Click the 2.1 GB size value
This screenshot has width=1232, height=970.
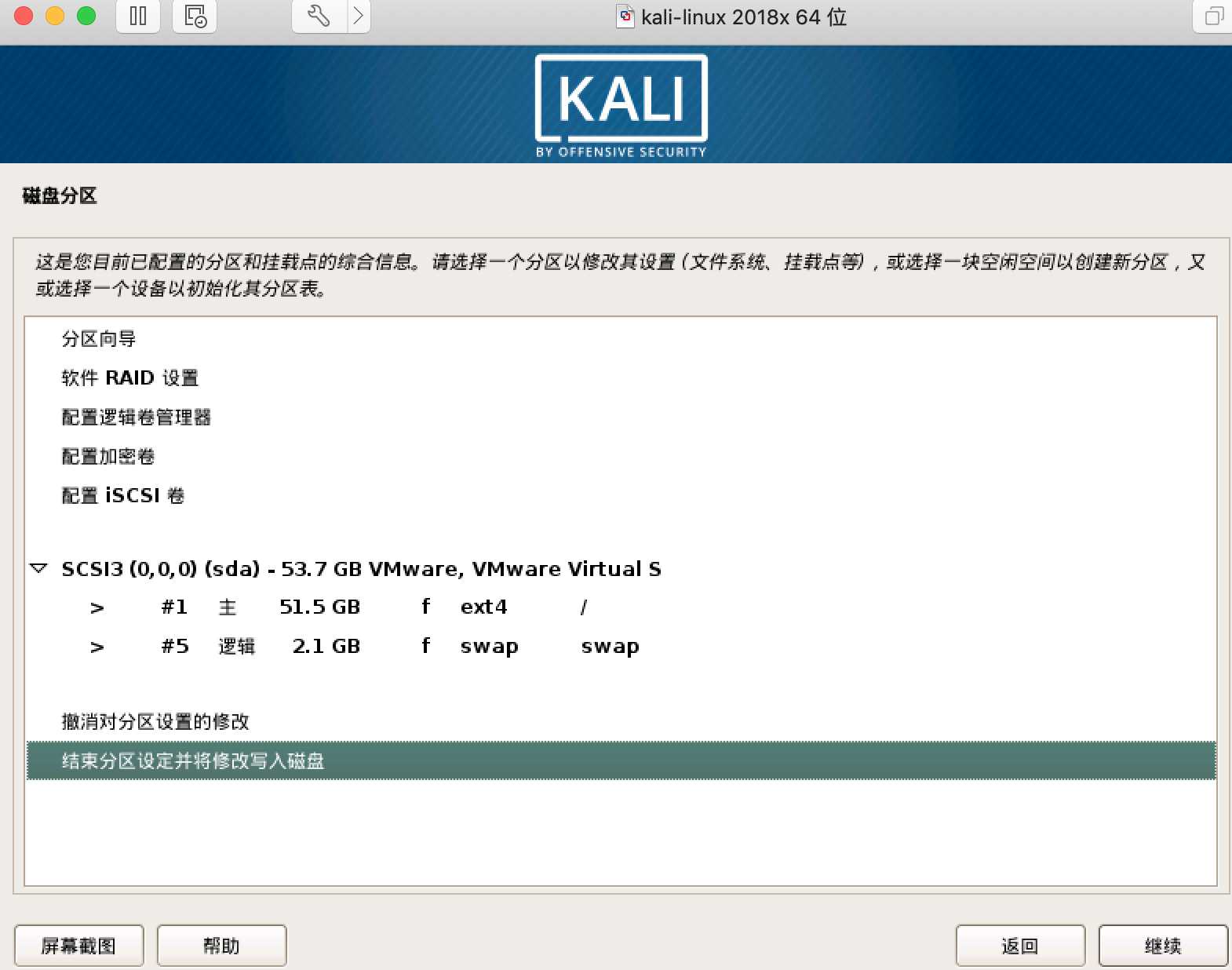coord(326,646)
